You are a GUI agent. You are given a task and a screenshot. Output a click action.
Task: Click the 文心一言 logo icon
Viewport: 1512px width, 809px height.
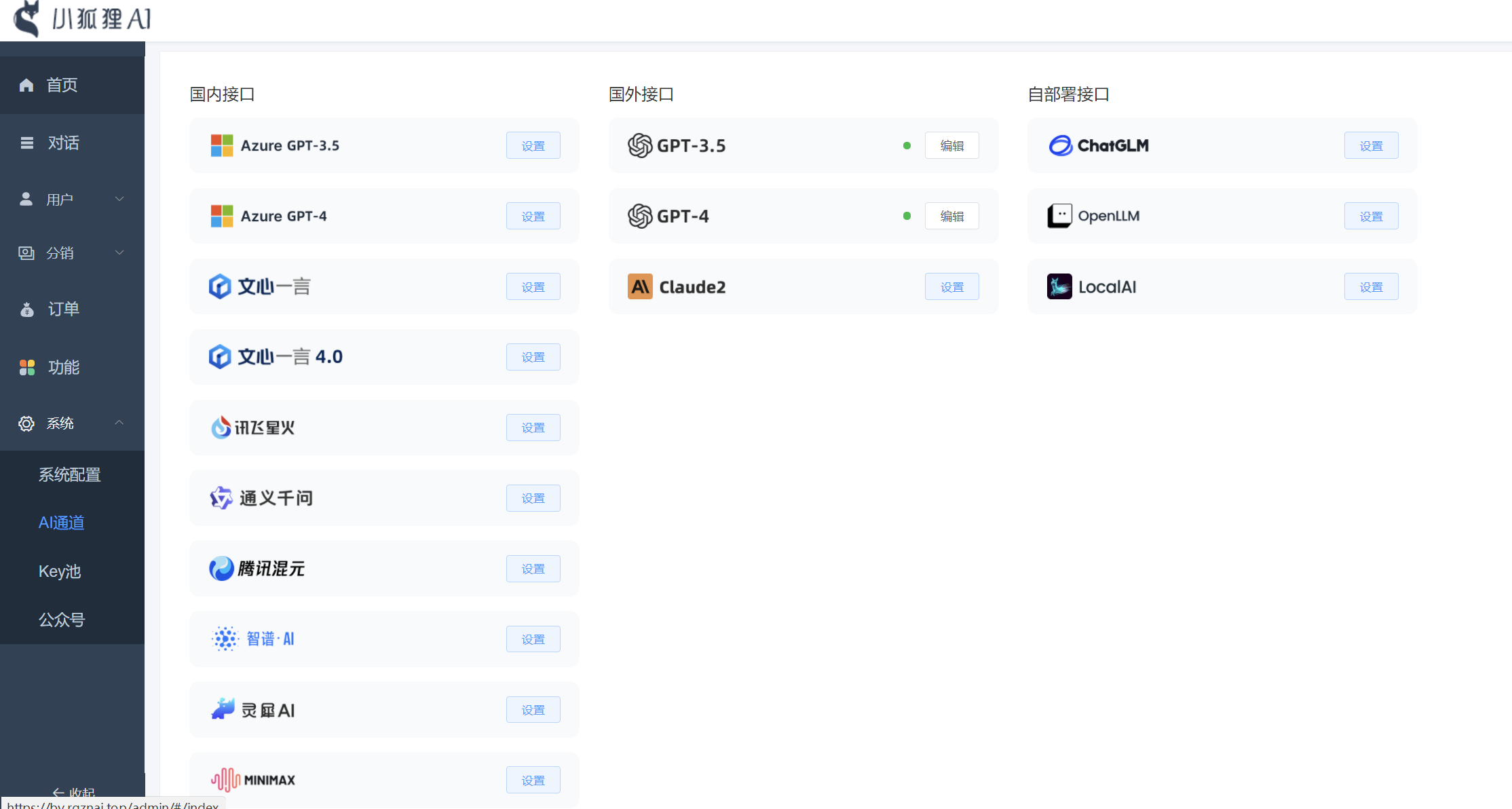220,286
